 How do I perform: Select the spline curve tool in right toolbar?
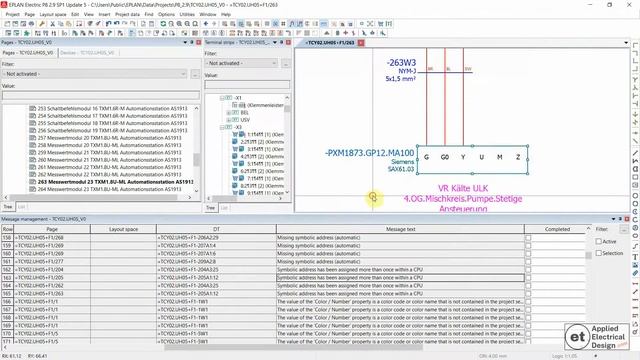point(635,246)
